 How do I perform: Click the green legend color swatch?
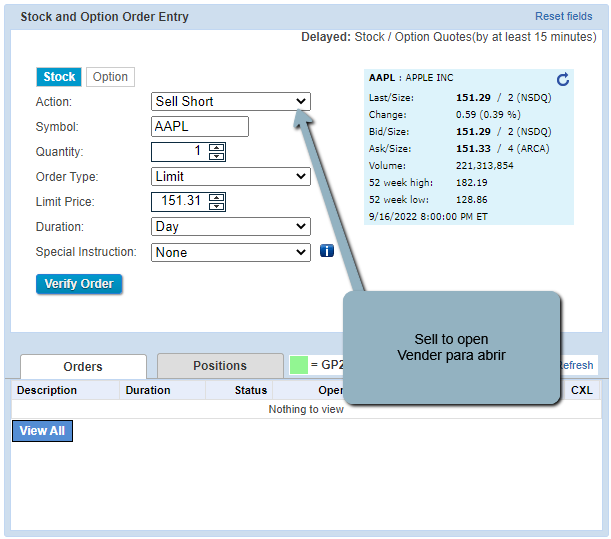[x=298, y=365]
